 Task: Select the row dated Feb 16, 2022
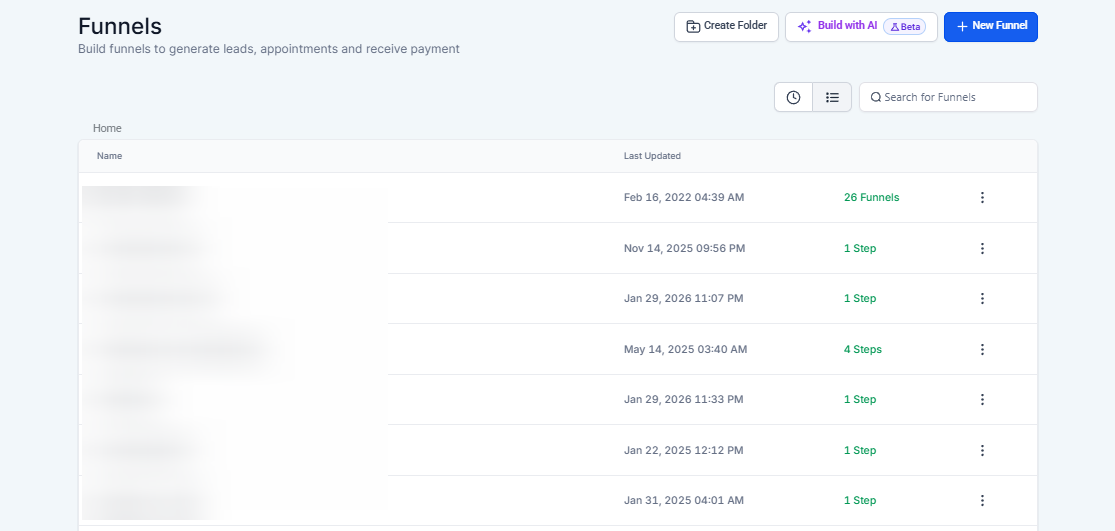[x=683, y=198]
